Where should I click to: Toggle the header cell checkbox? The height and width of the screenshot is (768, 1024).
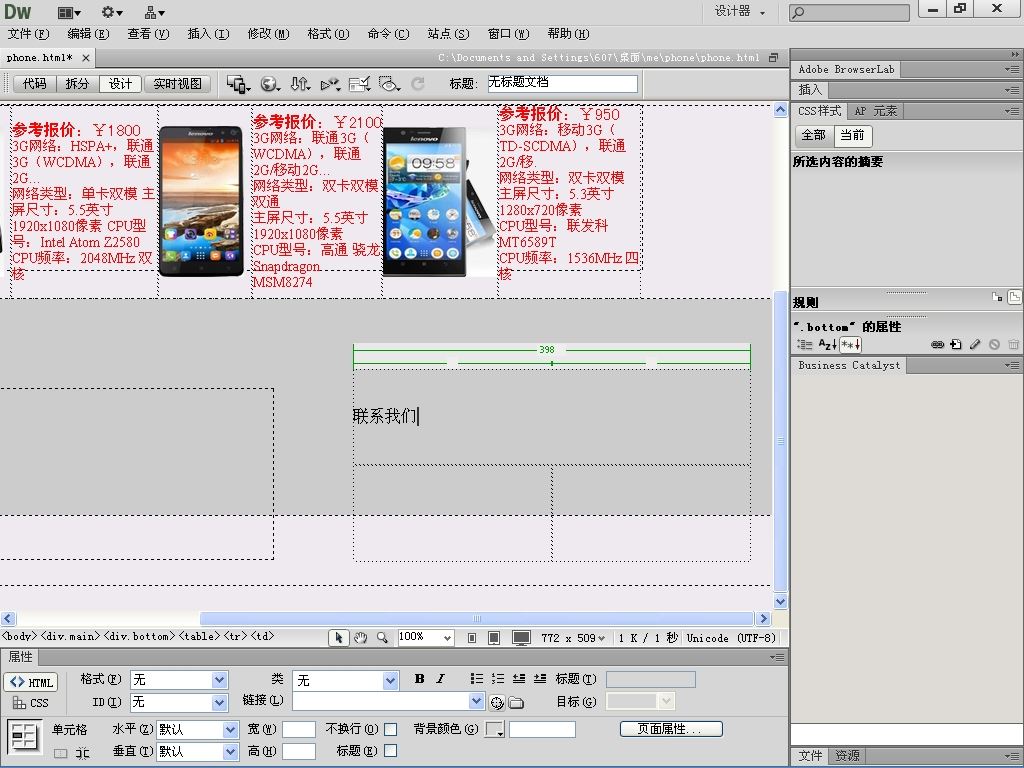pyautogui.click(x=391, y=751)
